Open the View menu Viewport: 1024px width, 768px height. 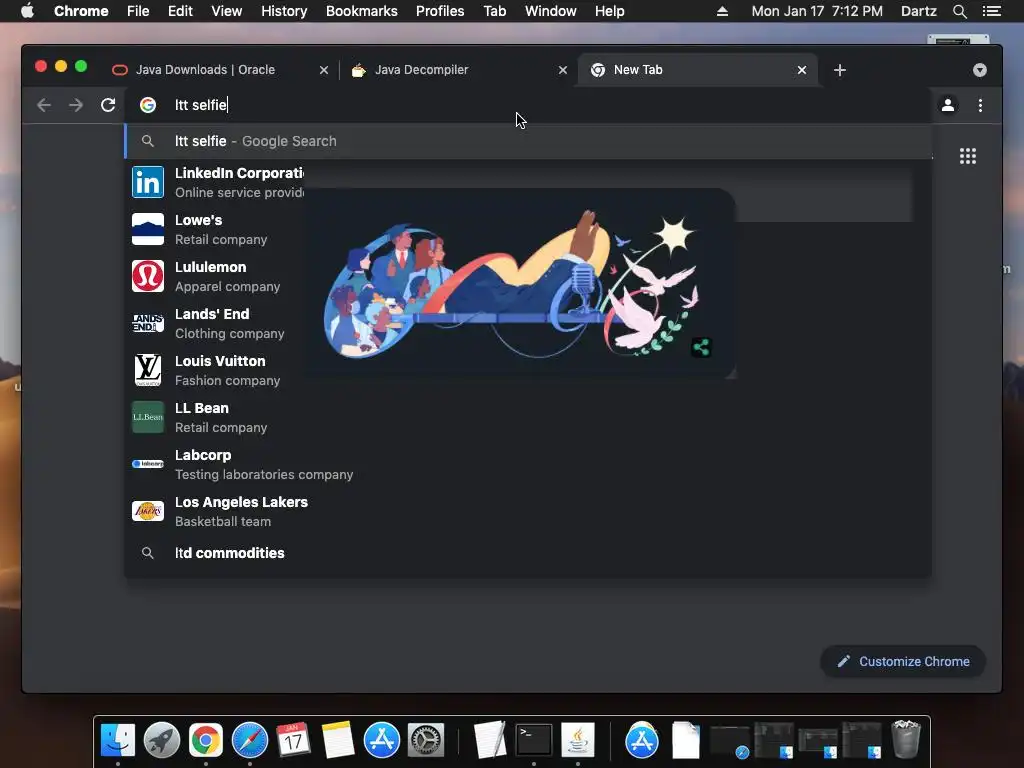tap(227, 11)
